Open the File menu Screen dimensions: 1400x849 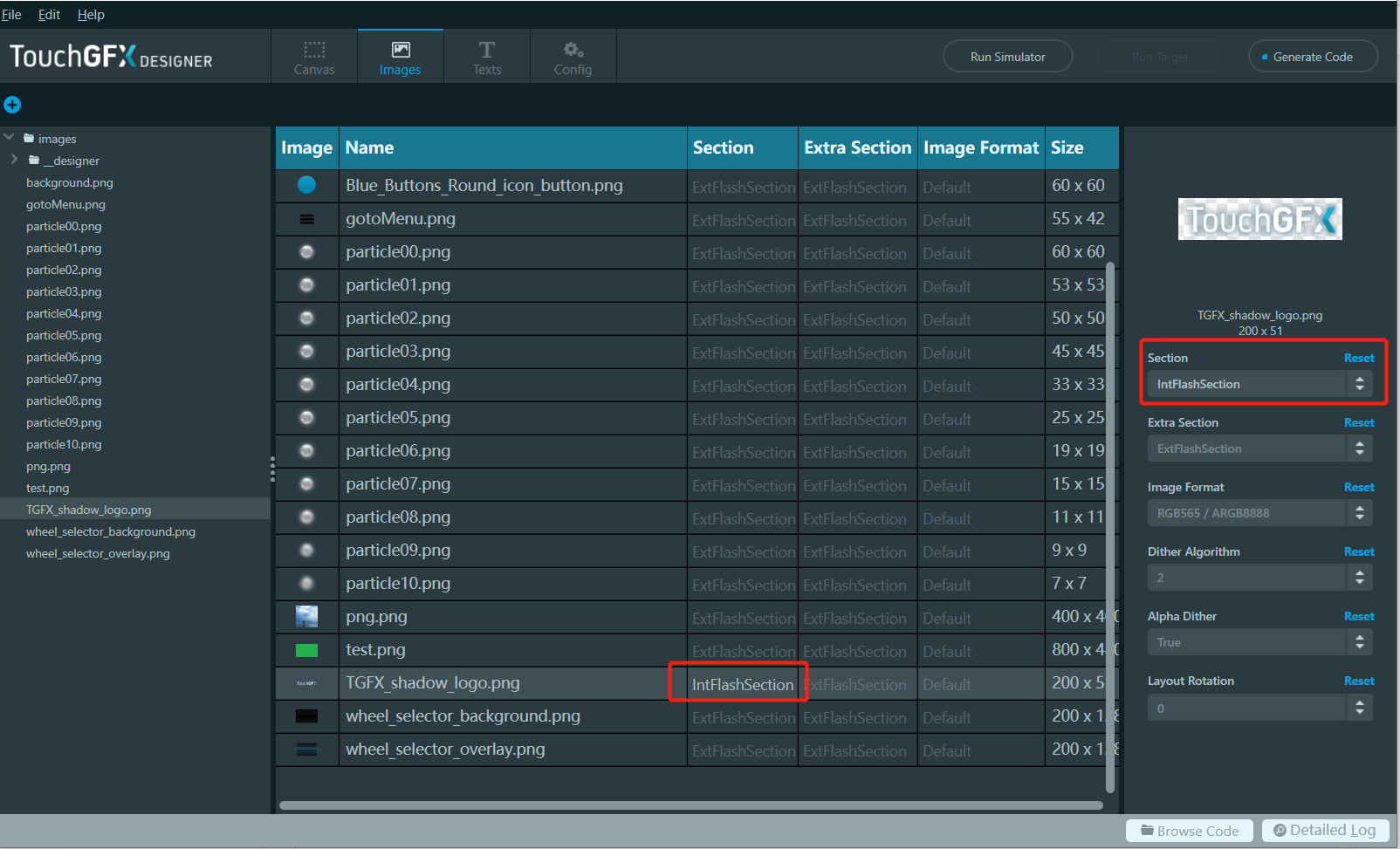coord(11,14)
